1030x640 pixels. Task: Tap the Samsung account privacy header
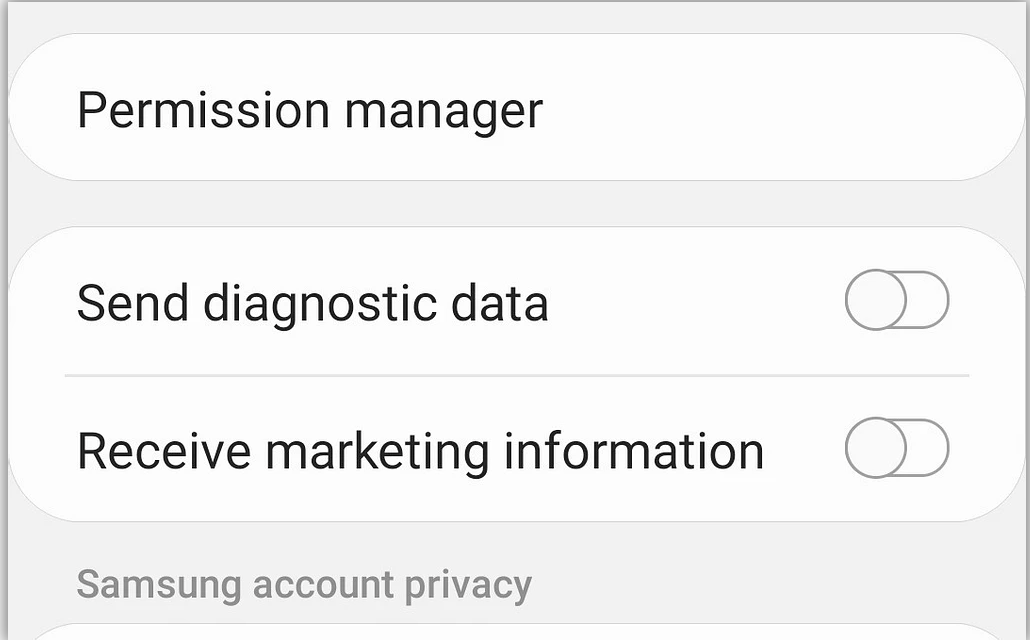click(303, 583)
